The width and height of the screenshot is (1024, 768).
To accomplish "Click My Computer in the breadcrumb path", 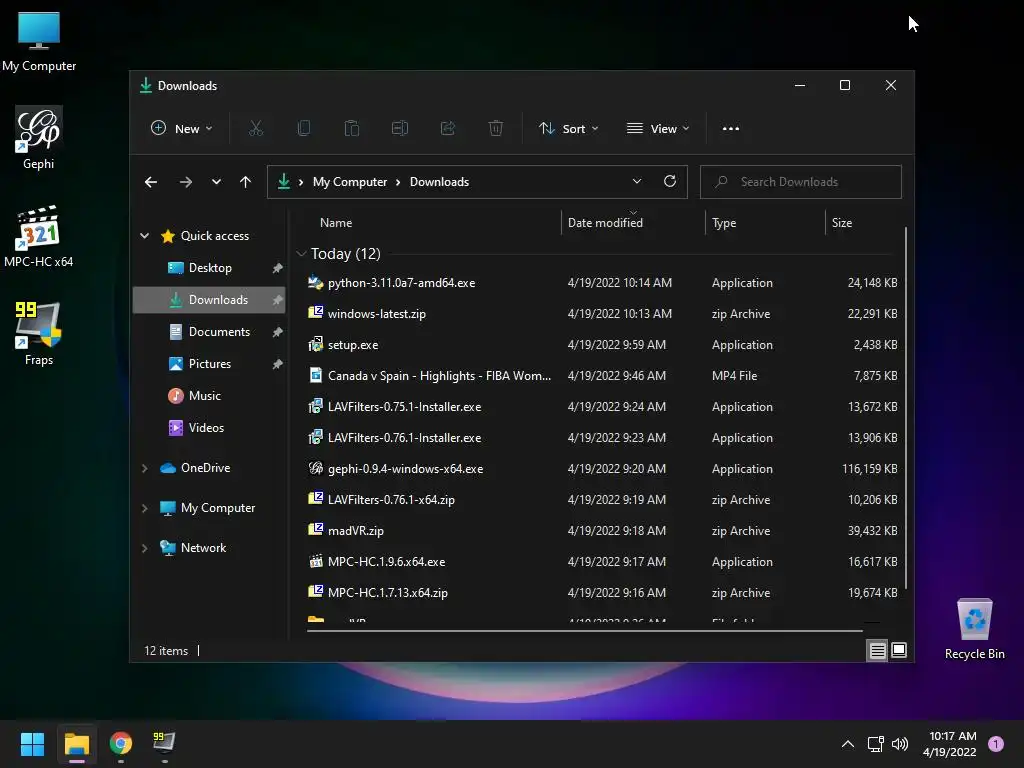I will [x=349, y=182].
